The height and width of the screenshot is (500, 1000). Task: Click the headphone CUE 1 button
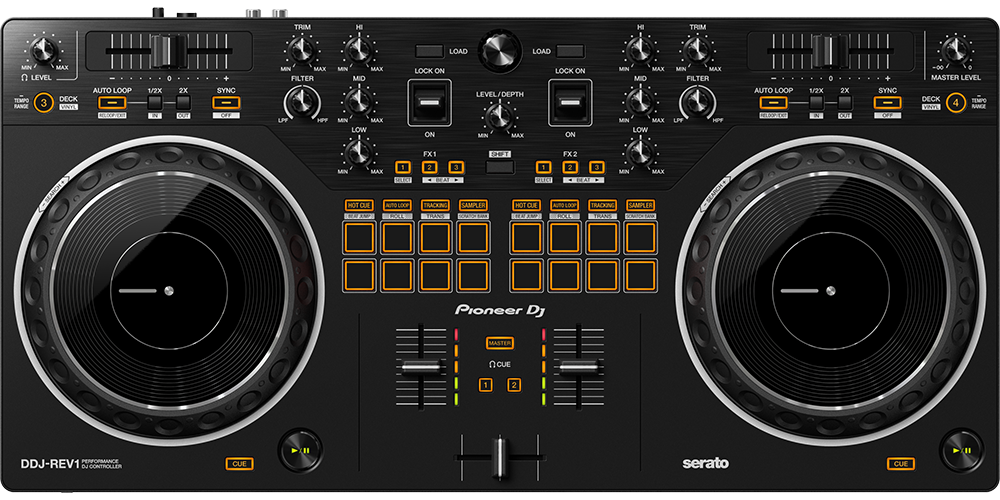pyautogui.click(x=485, y=385)
